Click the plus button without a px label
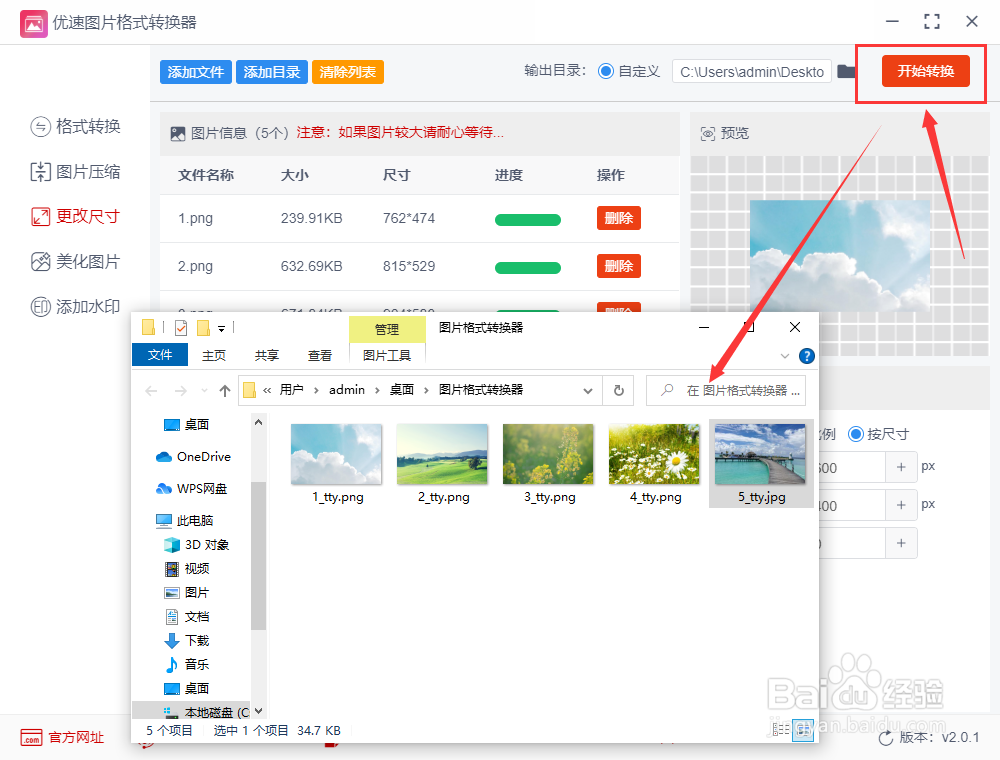Screen dimensions: 1000x760 click(x=901, y=543)
